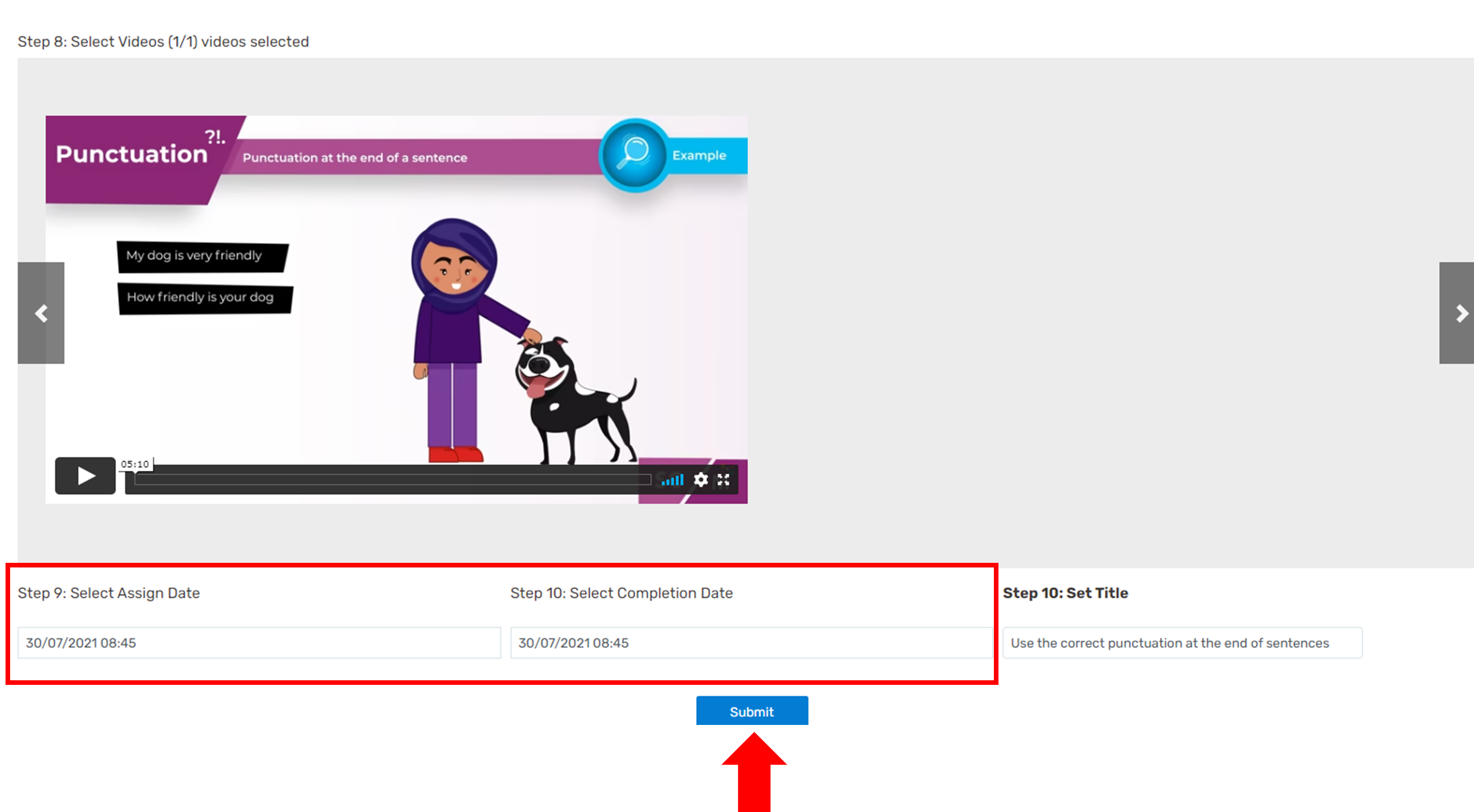Click the Example magnifier icon in the video

[x=634, y=154]
